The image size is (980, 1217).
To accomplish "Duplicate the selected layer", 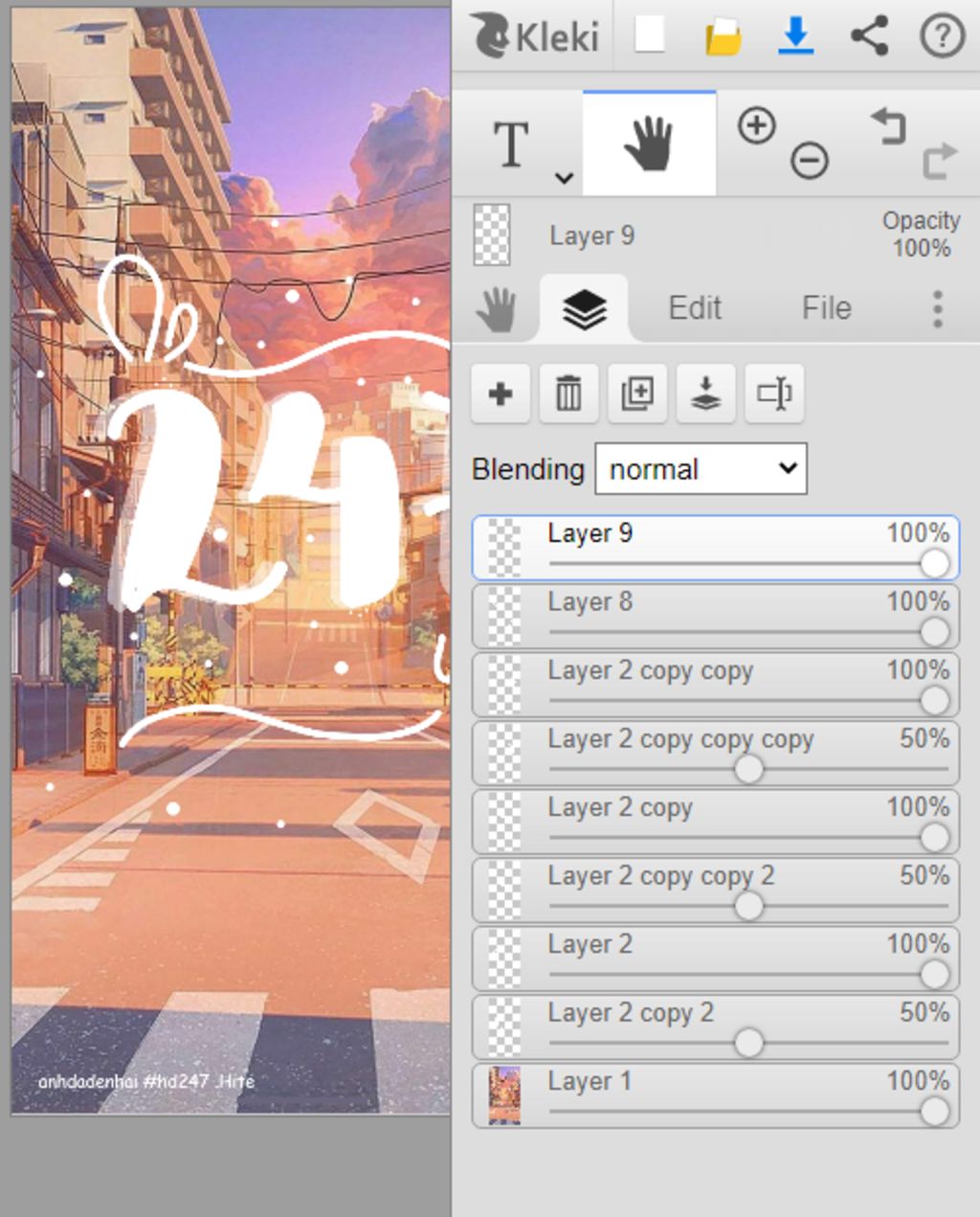I will 637,394.
